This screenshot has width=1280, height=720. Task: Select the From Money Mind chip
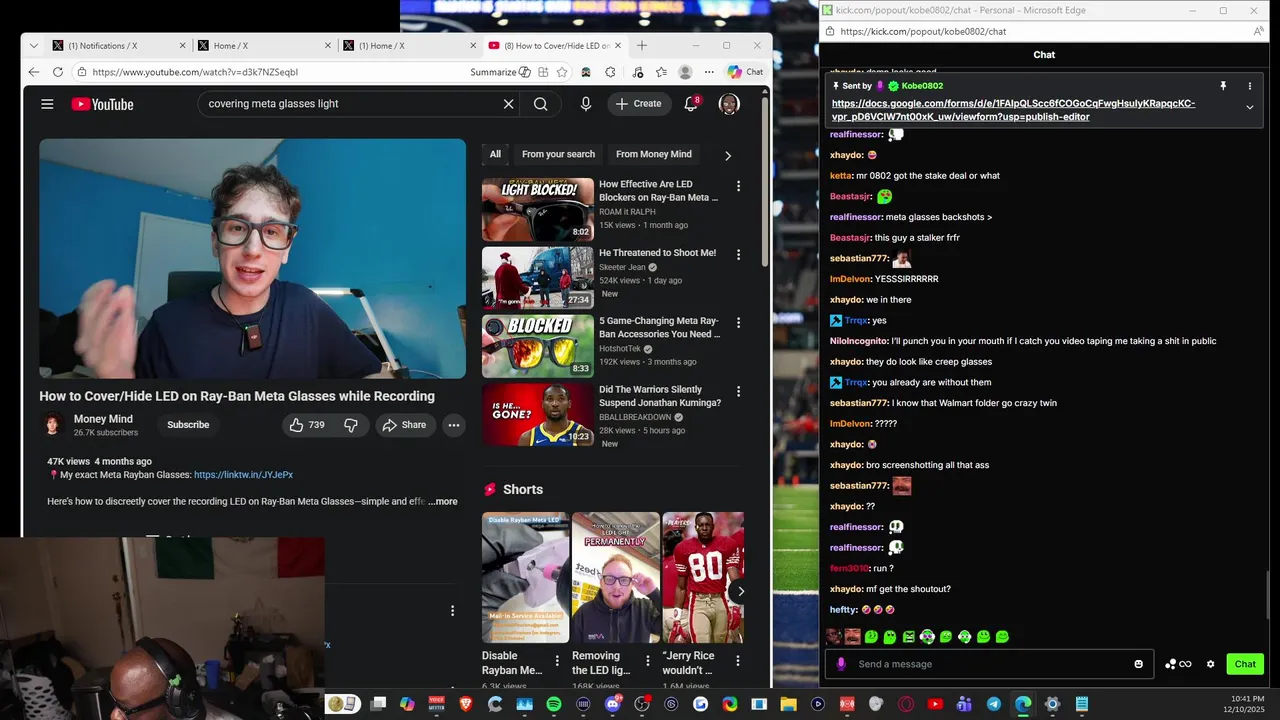(x=654, y=155)
